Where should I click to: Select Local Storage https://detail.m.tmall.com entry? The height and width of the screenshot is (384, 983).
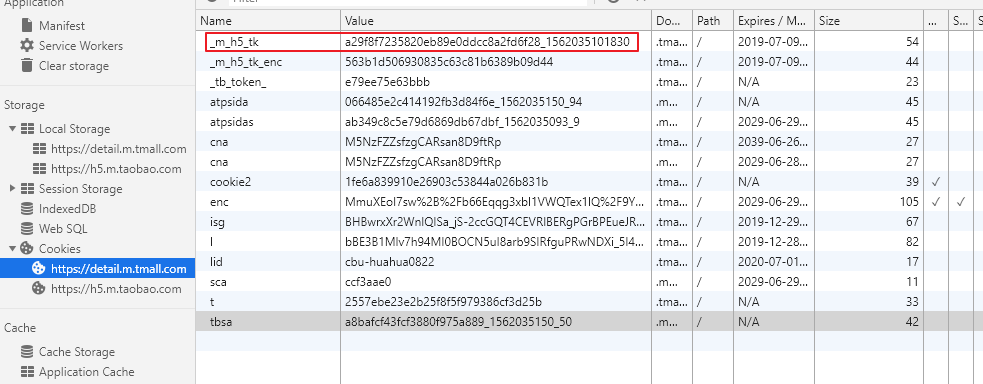click(118, 148)
